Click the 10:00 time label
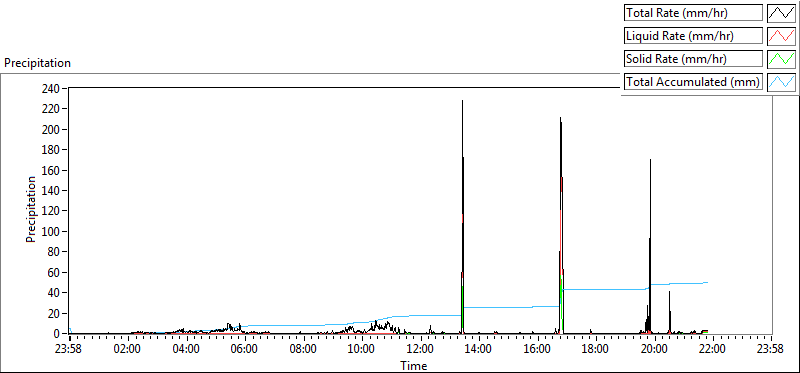 pos(362,350)
